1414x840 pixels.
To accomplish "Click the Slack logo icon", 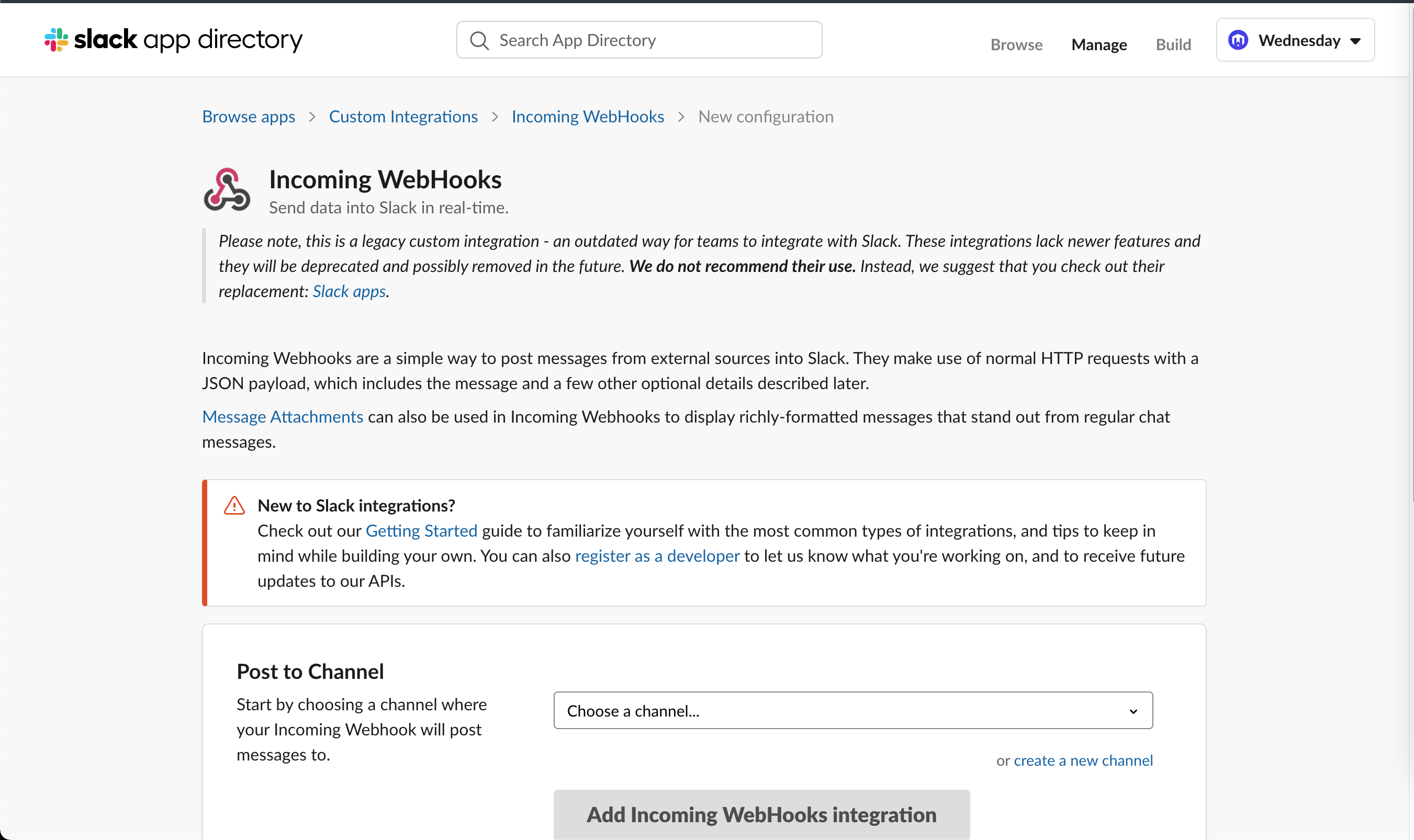I will (x=56, y=40).
